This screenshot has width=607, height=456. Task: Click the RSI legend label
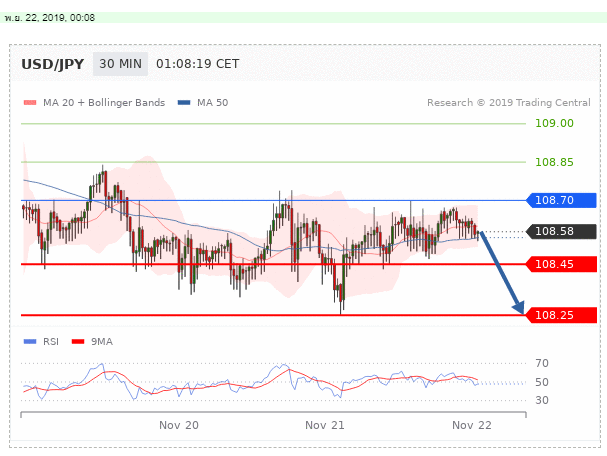click(51, 341)
